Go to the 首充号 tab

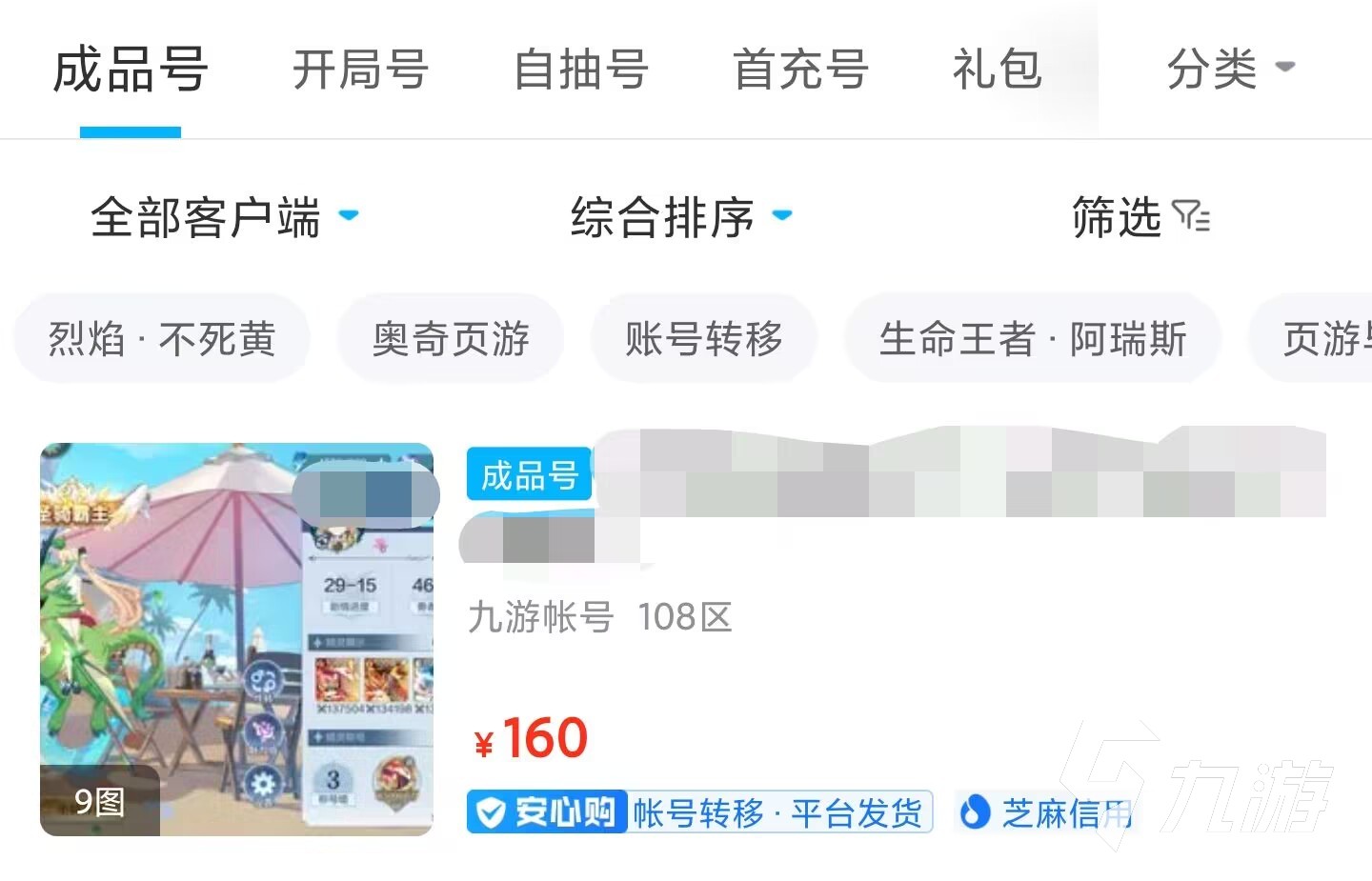pyautogui.click(x=800, y=70)
